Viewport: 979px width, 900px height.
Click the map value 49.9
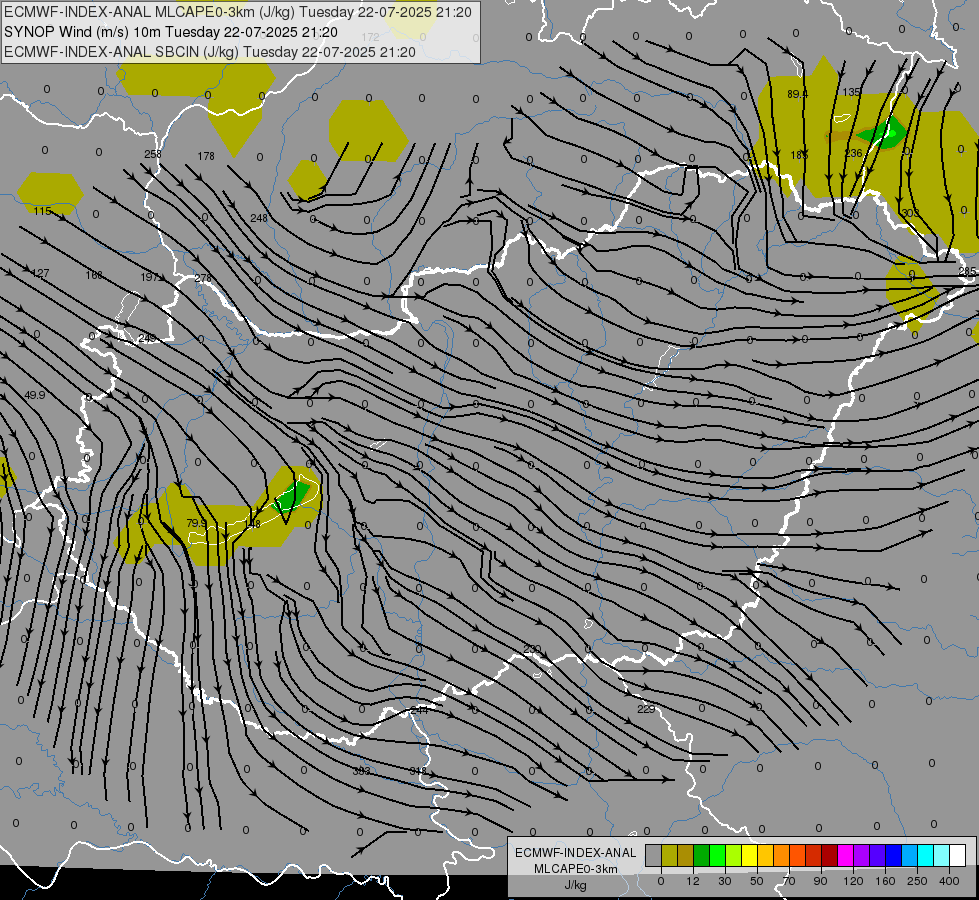point(35,395)
